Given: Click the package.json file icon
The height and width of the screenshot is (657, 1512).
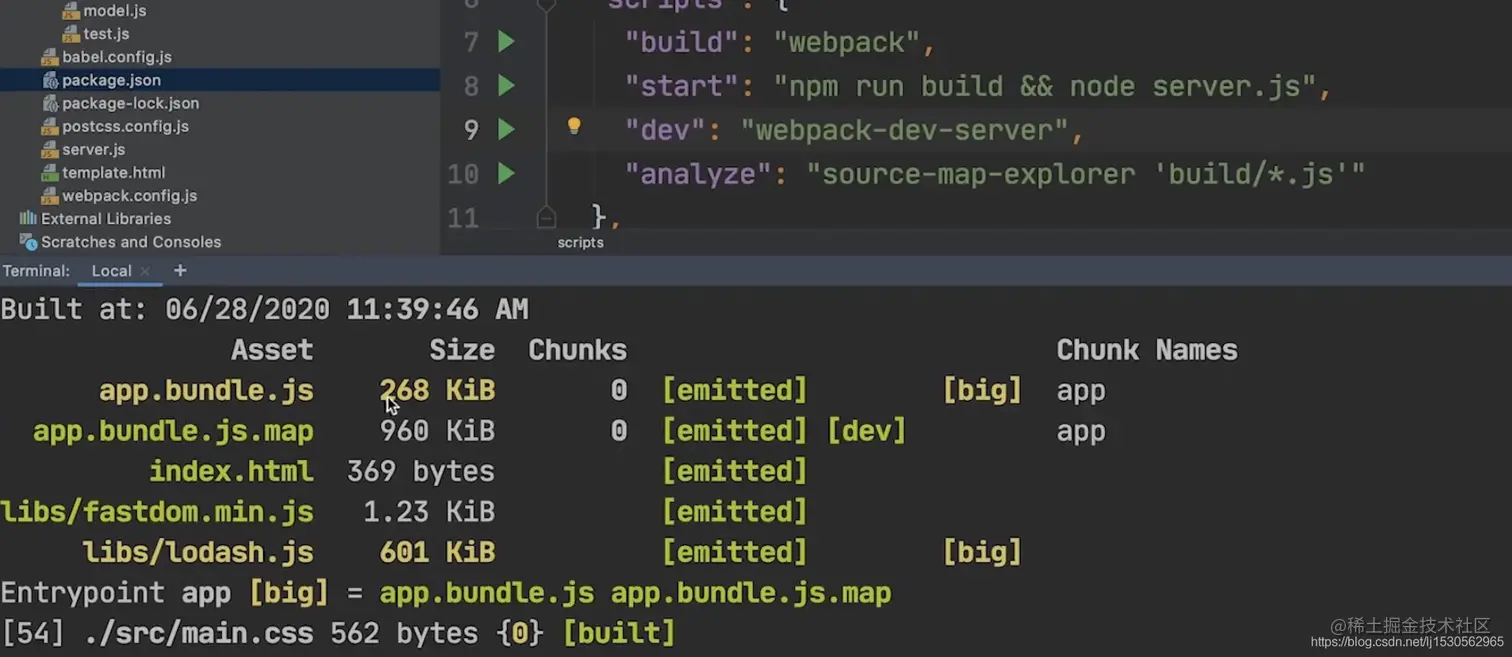Looking at the screenshot, I should 49,80.
